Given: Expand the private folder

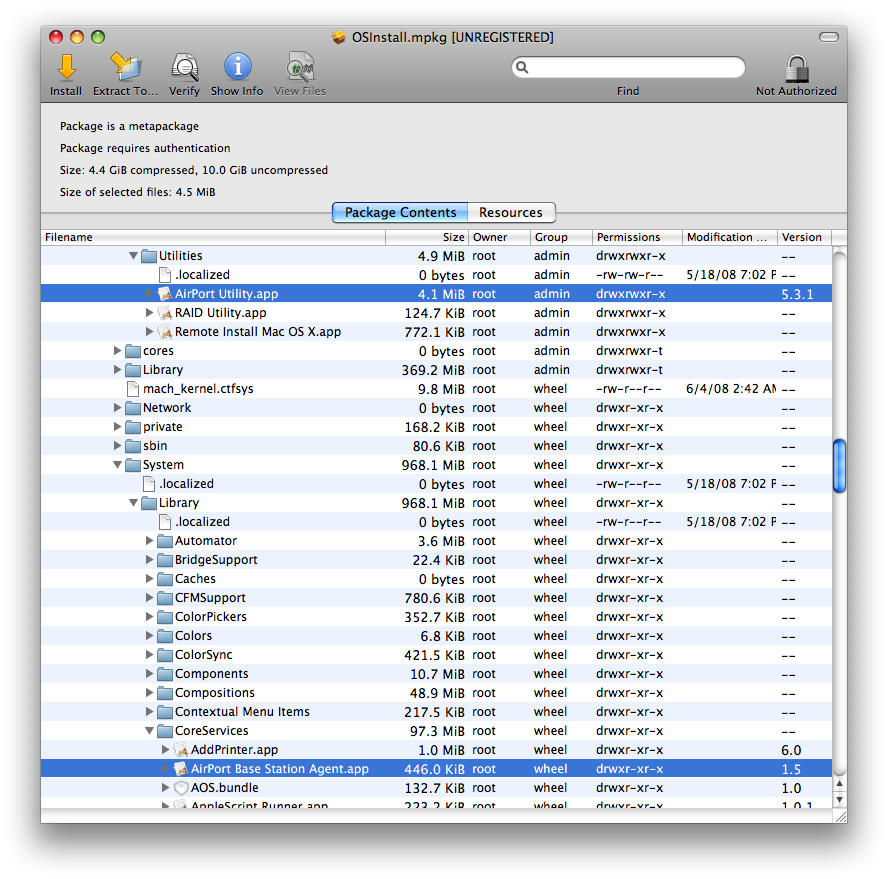Looking at the screenshot, I should click(x=117, y=426).
